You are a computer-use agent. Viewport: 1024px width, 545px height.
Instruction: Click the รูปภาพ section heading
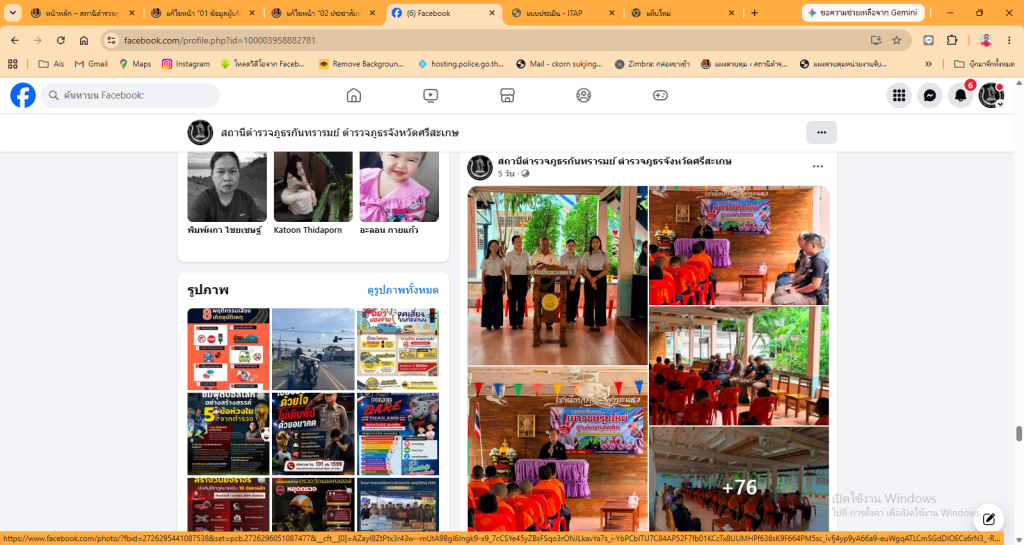click(208, 290)
